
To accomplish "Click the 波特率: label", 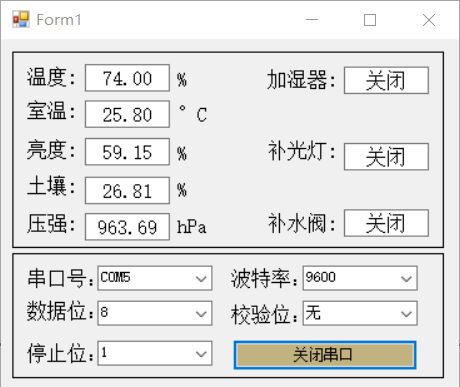I will [264, 278].
